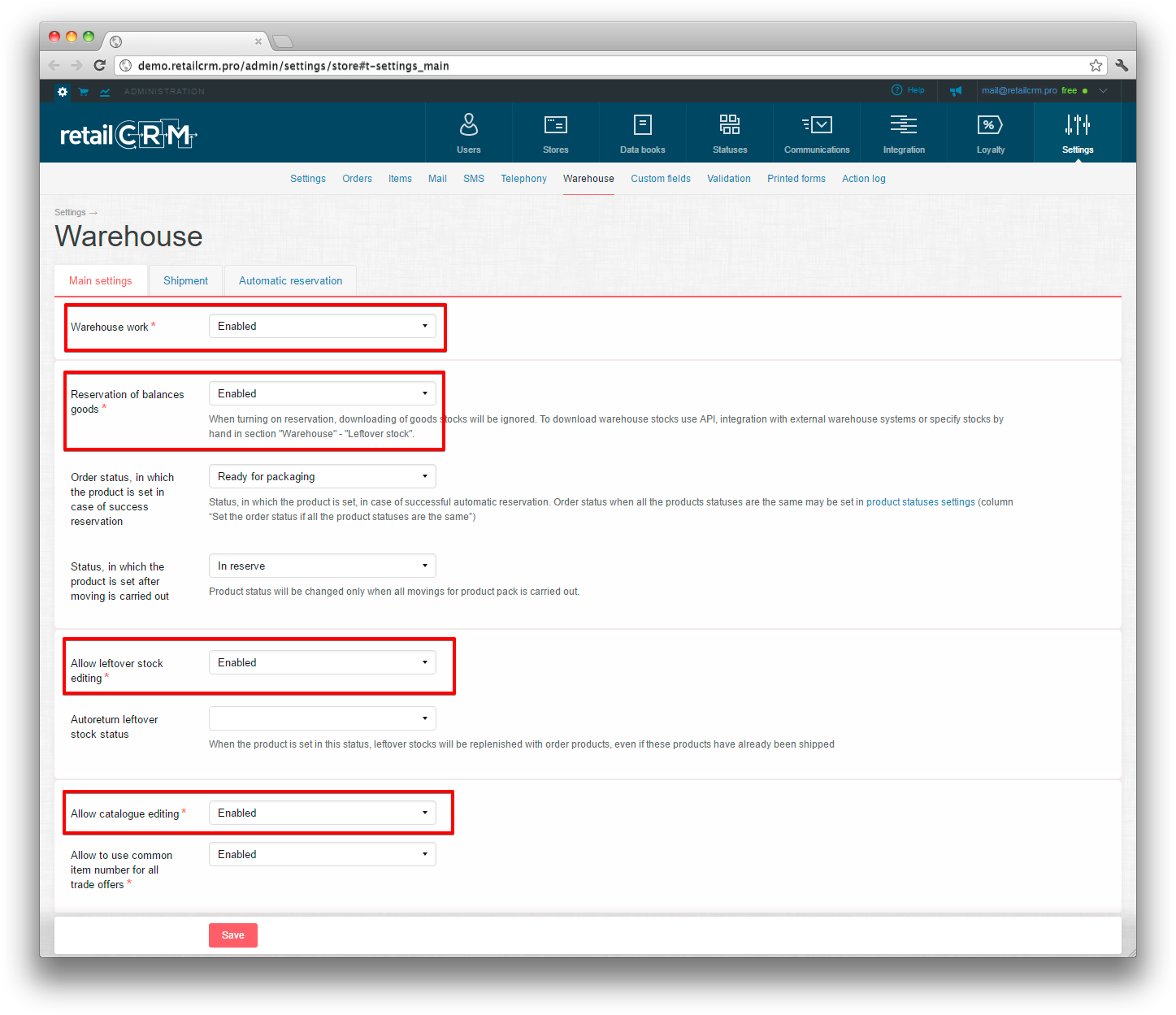Image resolution: width=1176 pixels, height=1015 pixels.
Task: Click the Help question mark icon
Action: [897, 90]
